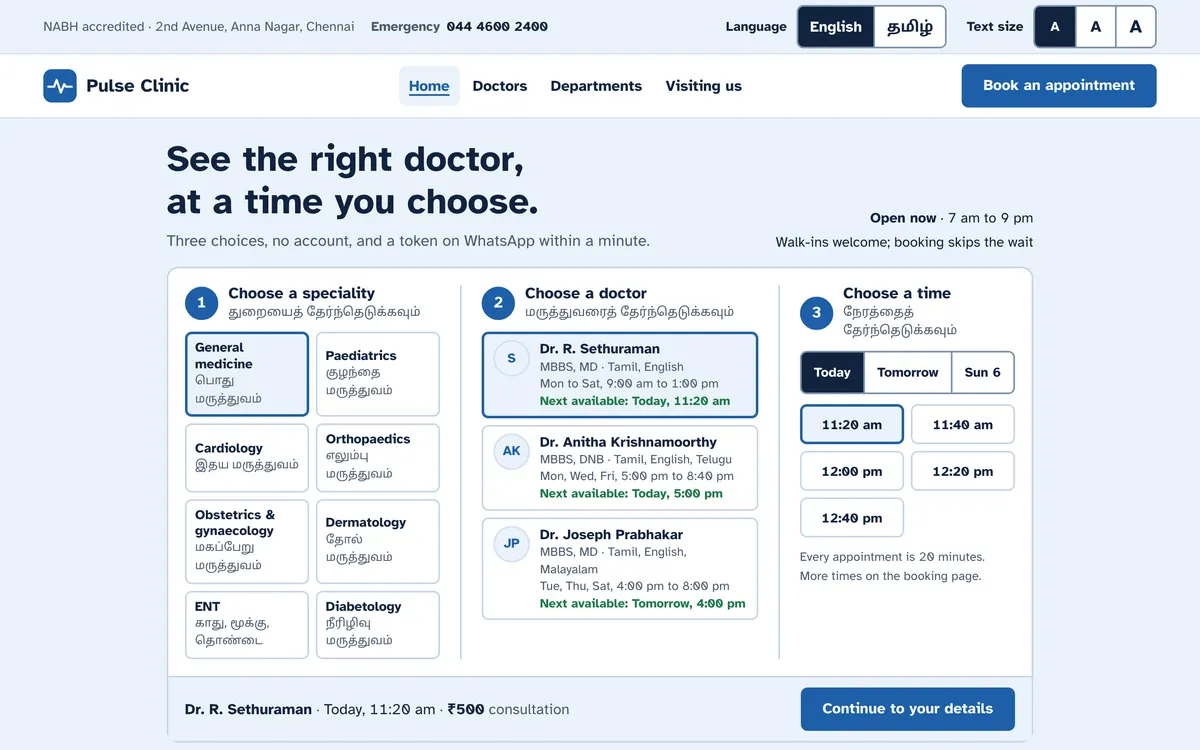Pick the 12:40 pm time slot

pos(852,518)
